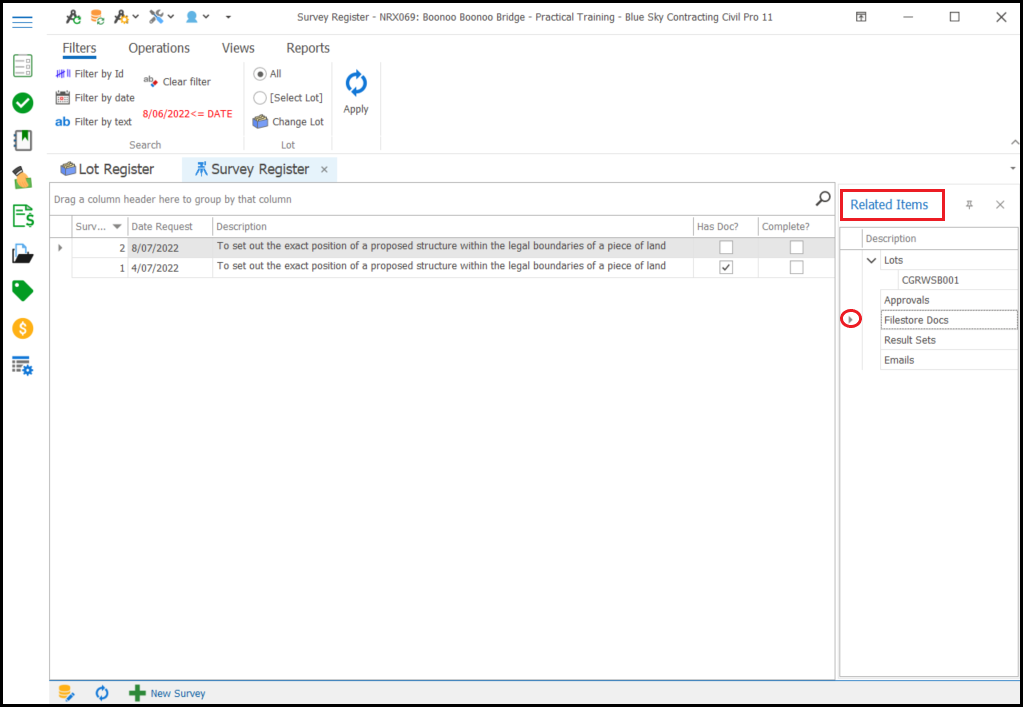Image resolution: width=1023 pixels, height=707 pixels.
Task: Select the [Select Lot] radio option
Action: 260,98
